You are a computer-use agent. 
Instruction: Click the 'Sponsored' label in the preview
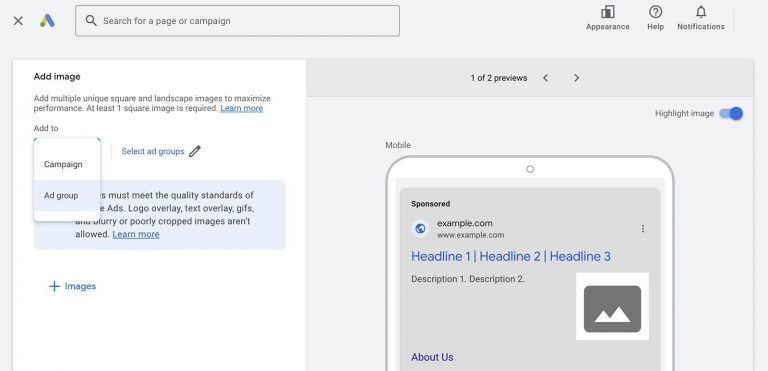click(431, 204)
